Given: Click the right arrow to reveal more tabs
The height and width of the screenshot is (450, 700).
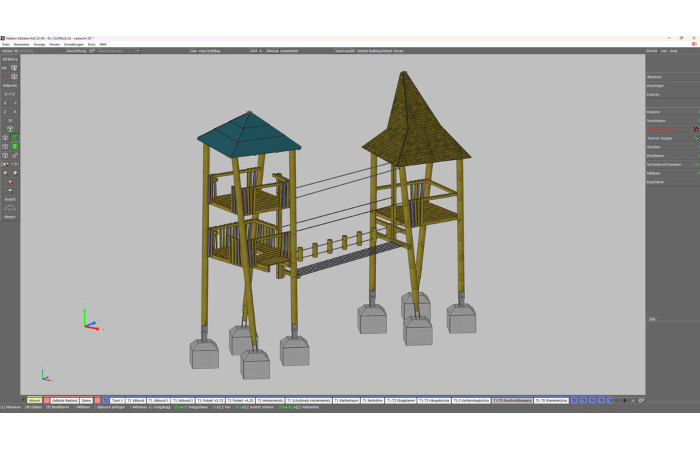Looking at the screenshot, I should [x=625, y=400].
